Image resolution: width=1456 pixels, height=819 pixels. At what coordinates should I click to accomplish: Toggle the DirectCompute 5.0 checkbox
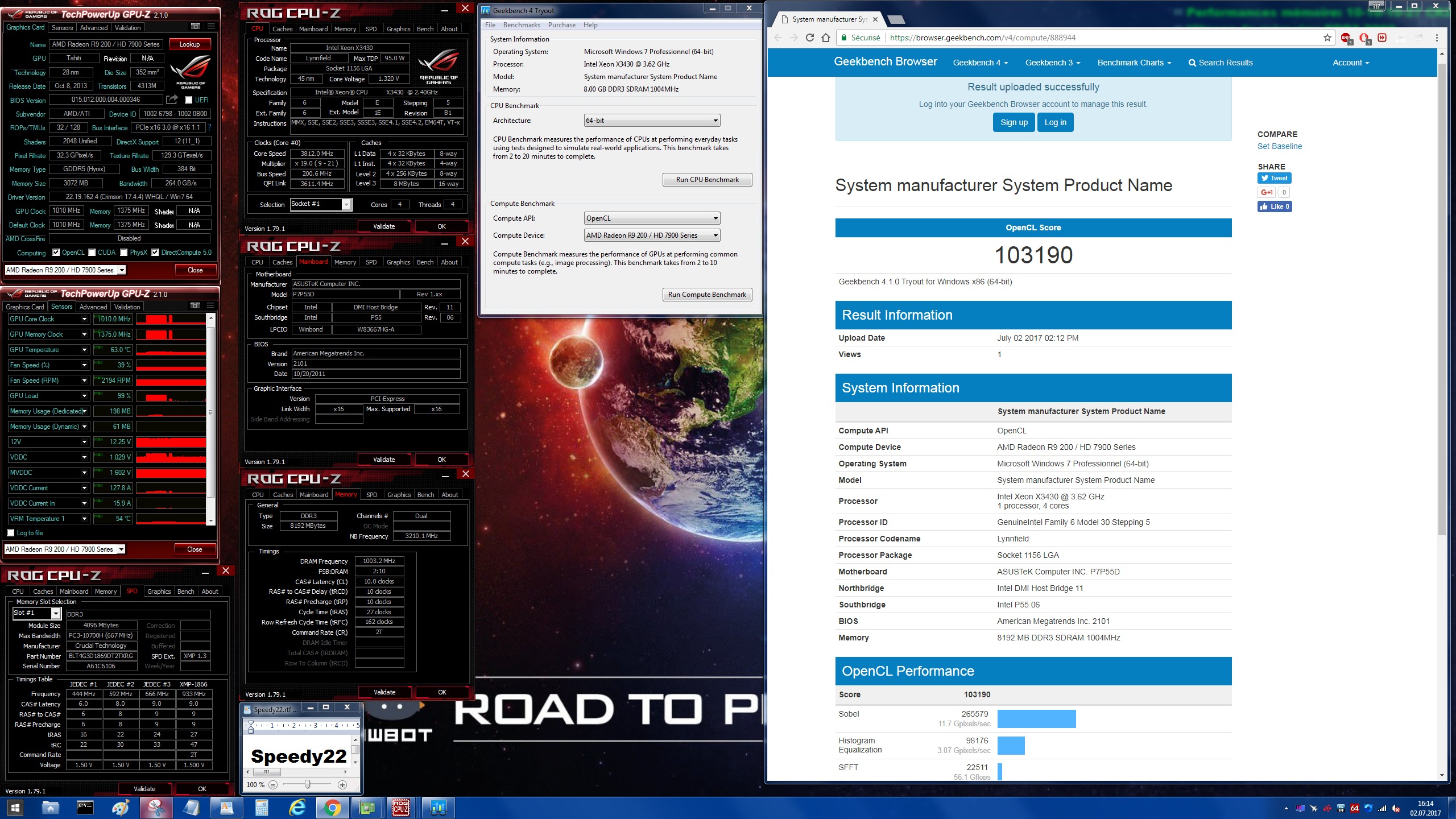pyautogui.click(x=155, y=253)
